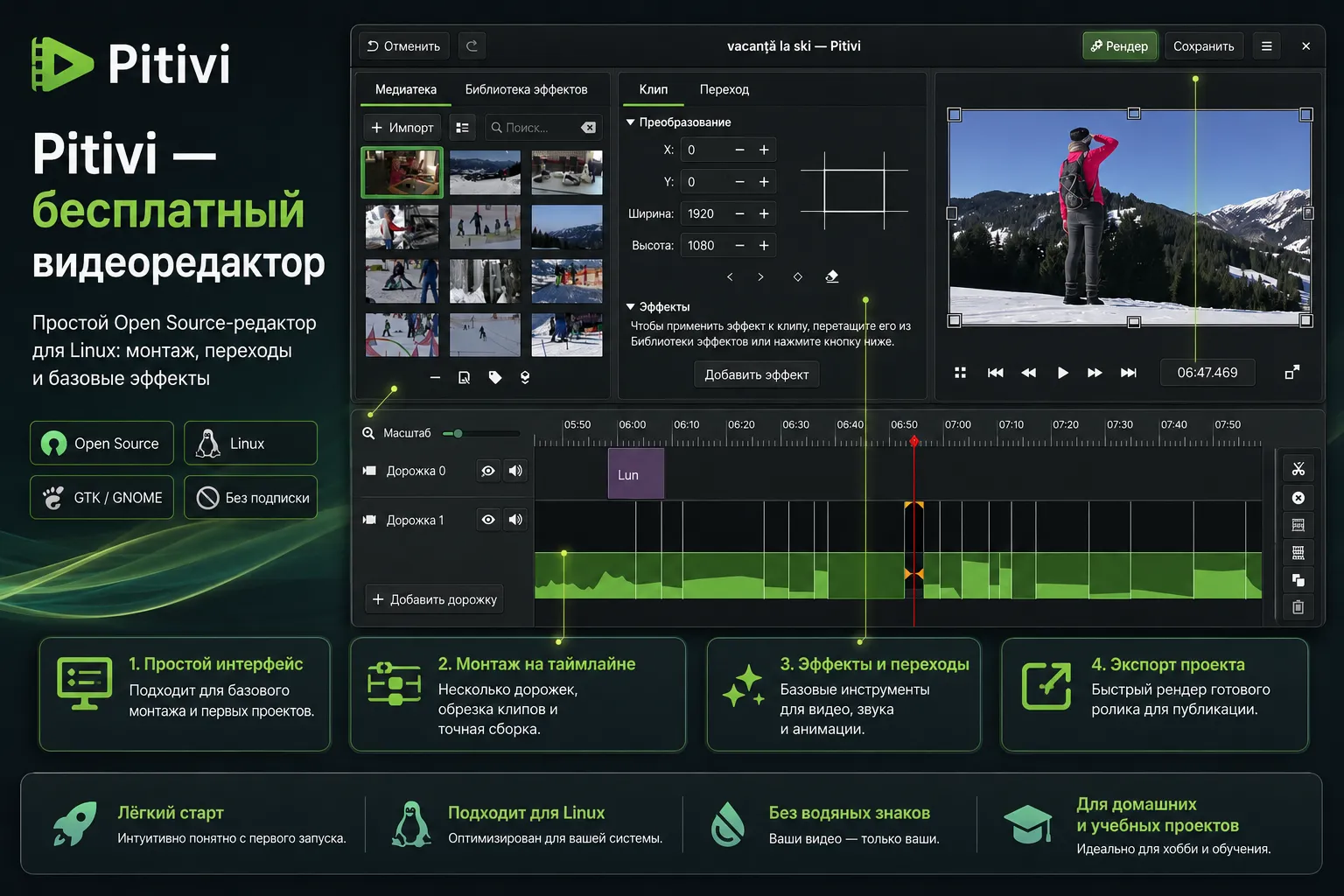Screen dimensions: 1344x896
Task: Click the Open Source badge
Action: coord(101,444)
